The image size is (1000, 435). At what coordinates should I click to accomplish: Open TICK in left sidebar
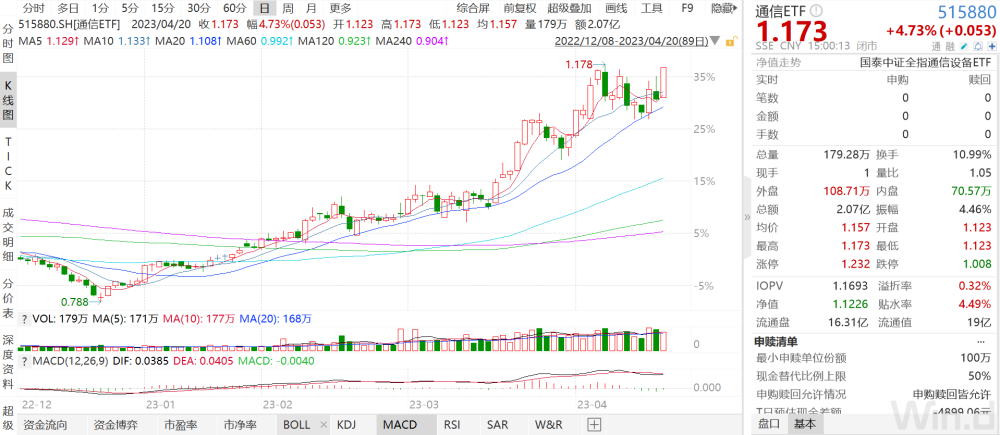pyautogui.click(x=9, y=164)
